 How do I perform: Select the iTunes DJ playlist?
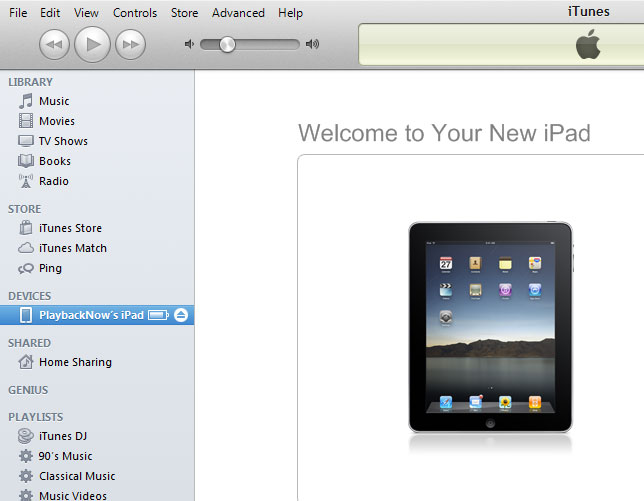click(x=63, y=436)
